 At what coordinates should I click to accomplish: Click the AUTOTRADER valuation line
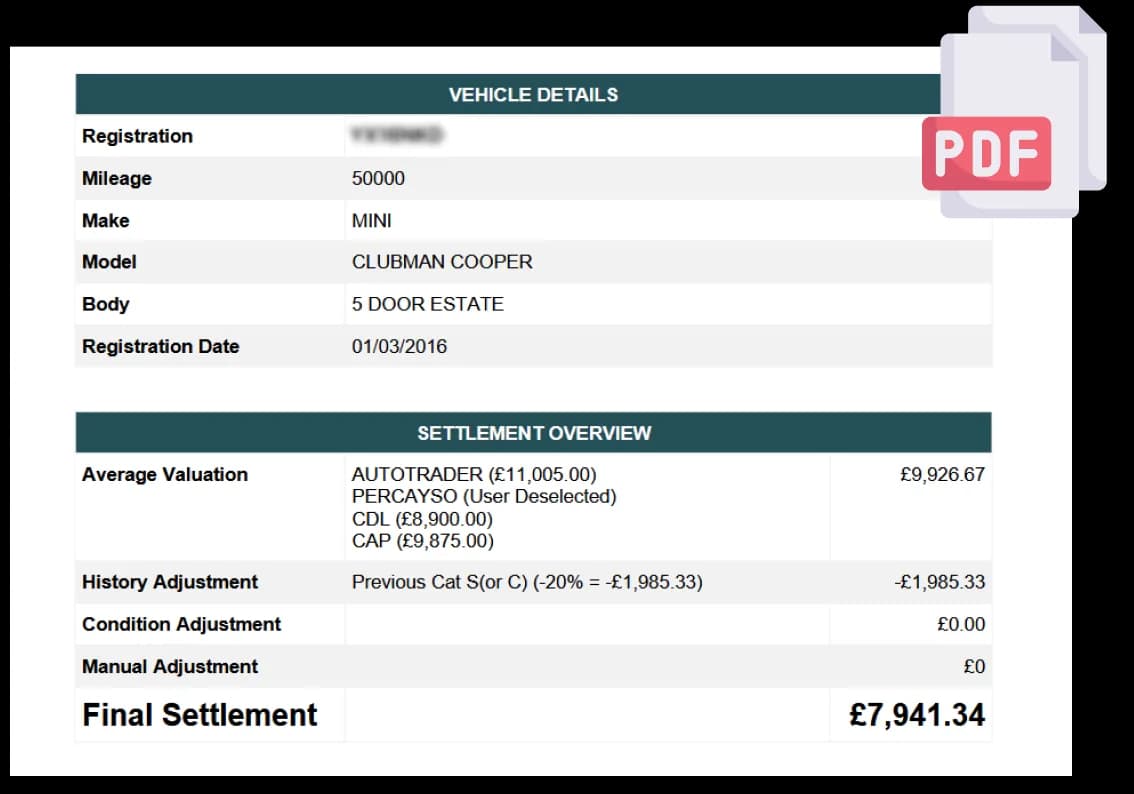coord(474,474)
